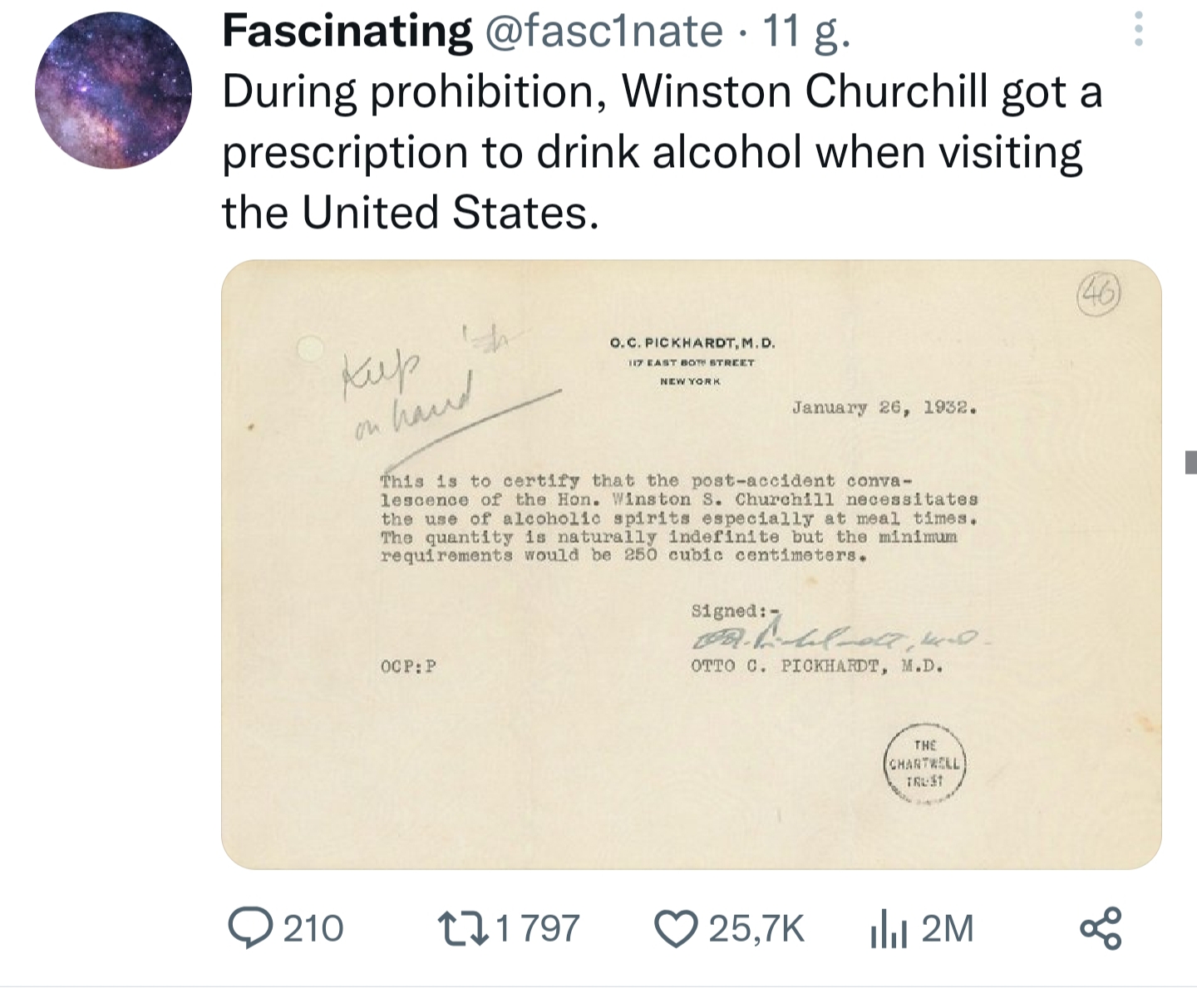The image size is (1197, 1008).
Task: Click the share icon below the tweet
Action: coord(1101,928)
